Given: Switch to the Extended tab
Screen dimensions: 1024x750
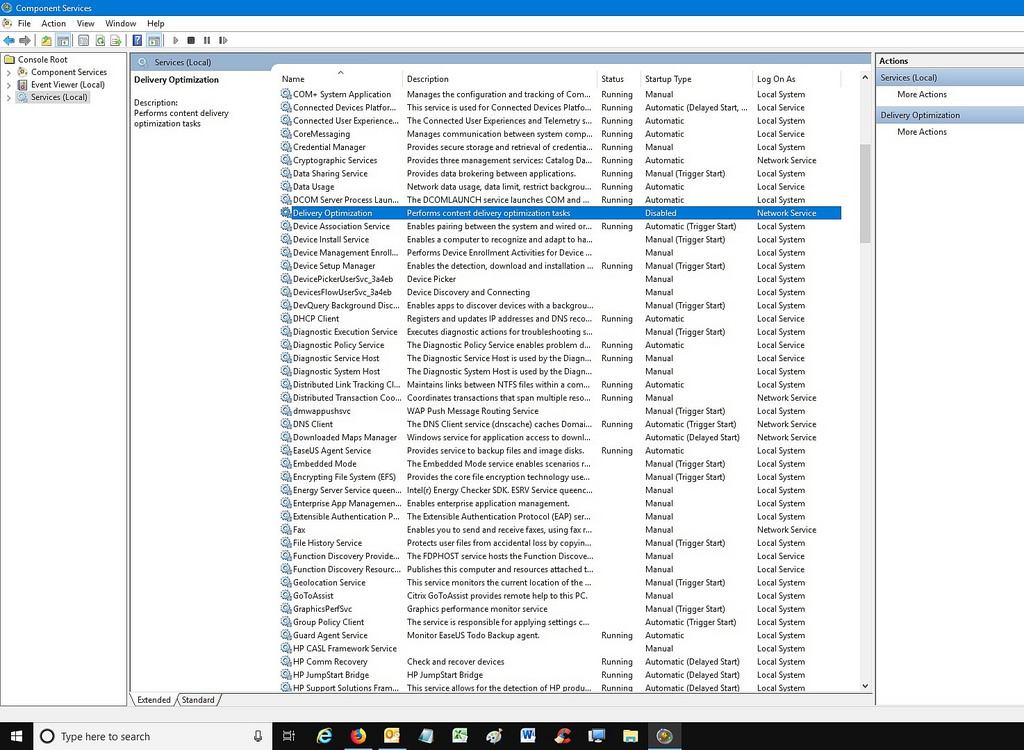Looking at the screenshot, I should 154,700.
